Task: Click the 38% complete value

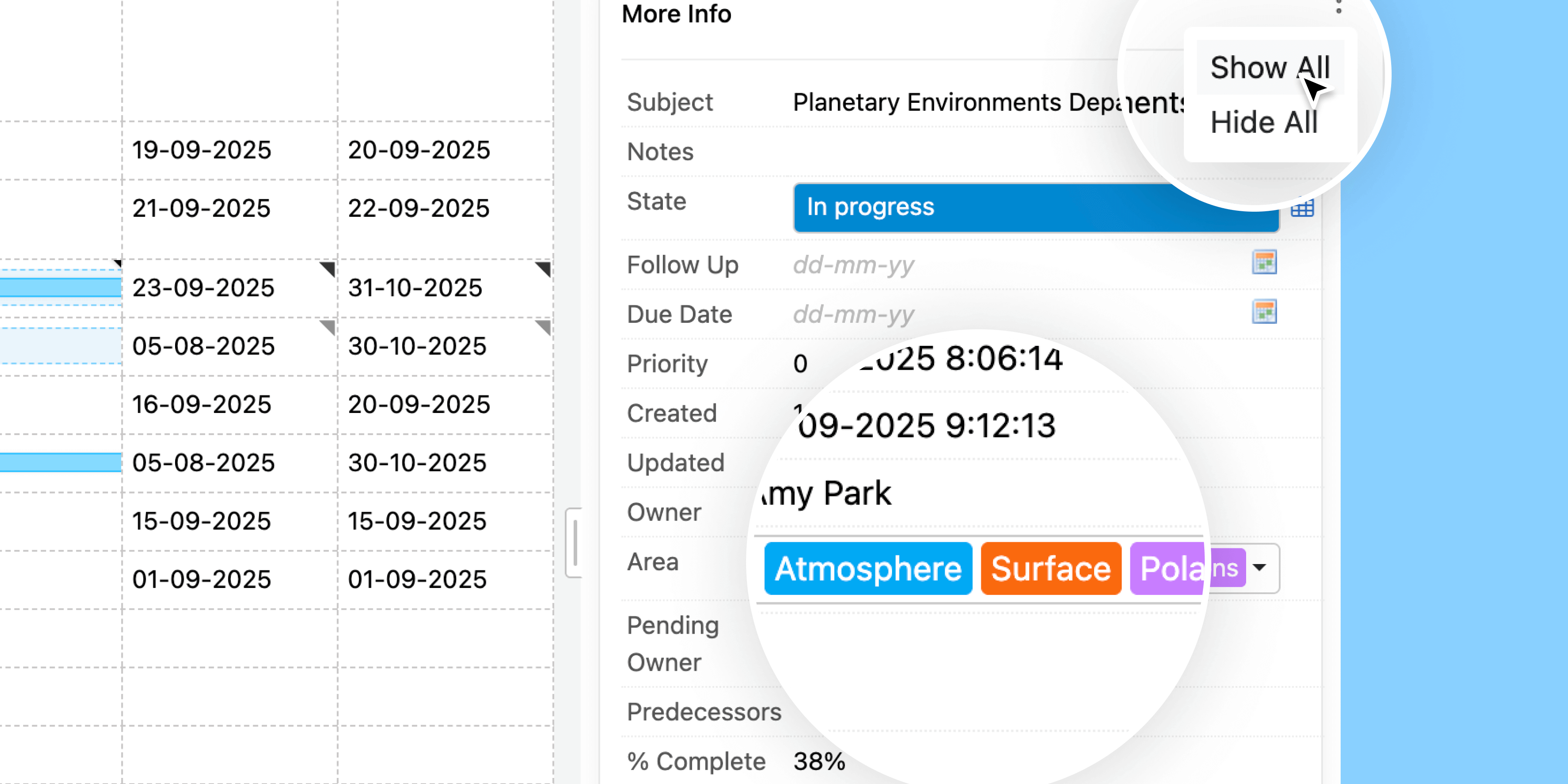Action: [x=819, y=761]
